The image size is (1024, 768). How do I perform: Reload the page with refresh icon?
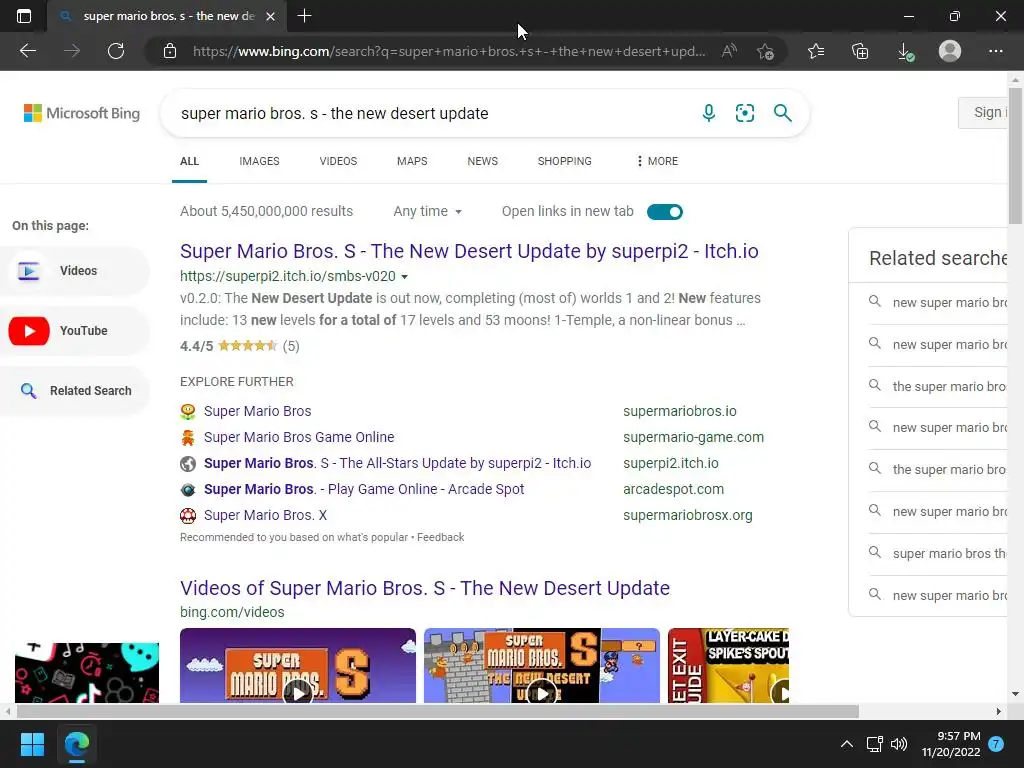point(116,51)
